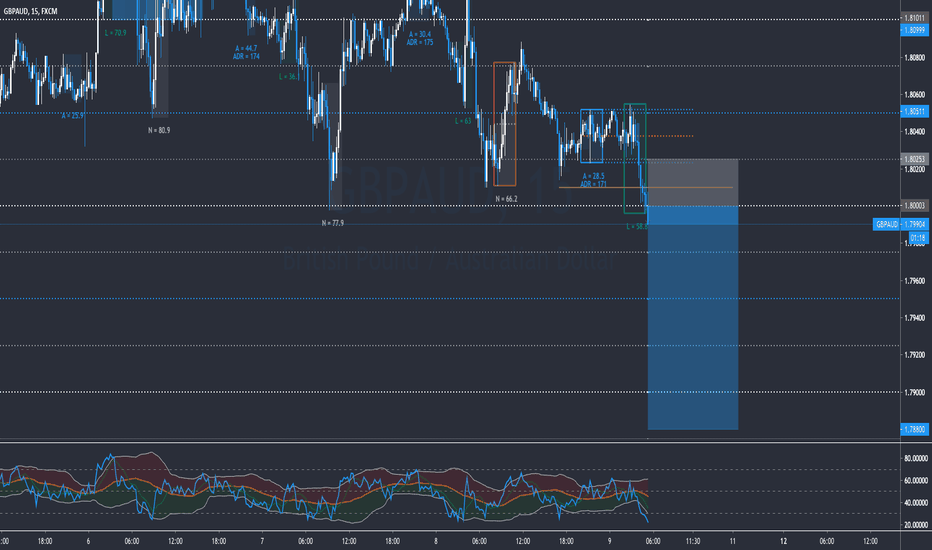The height and width of the screenshot is (550, 932).
Task: Click date 6 on the time axis
Action: coord(88,541)
